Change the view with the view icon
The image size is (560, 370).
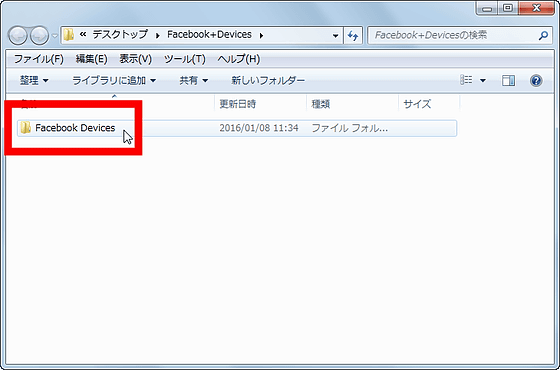pos(466,80)
